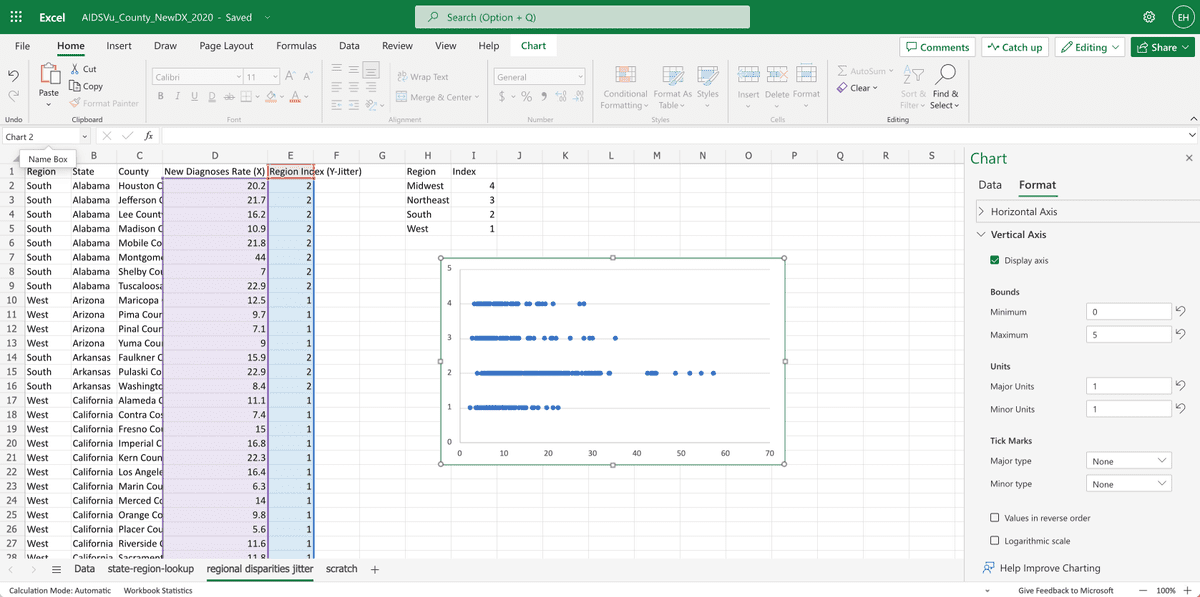Open the scratch sheet tab
Image resolution: width=1200 pixels, height=597 pixels.
click(x=341, y=568)
